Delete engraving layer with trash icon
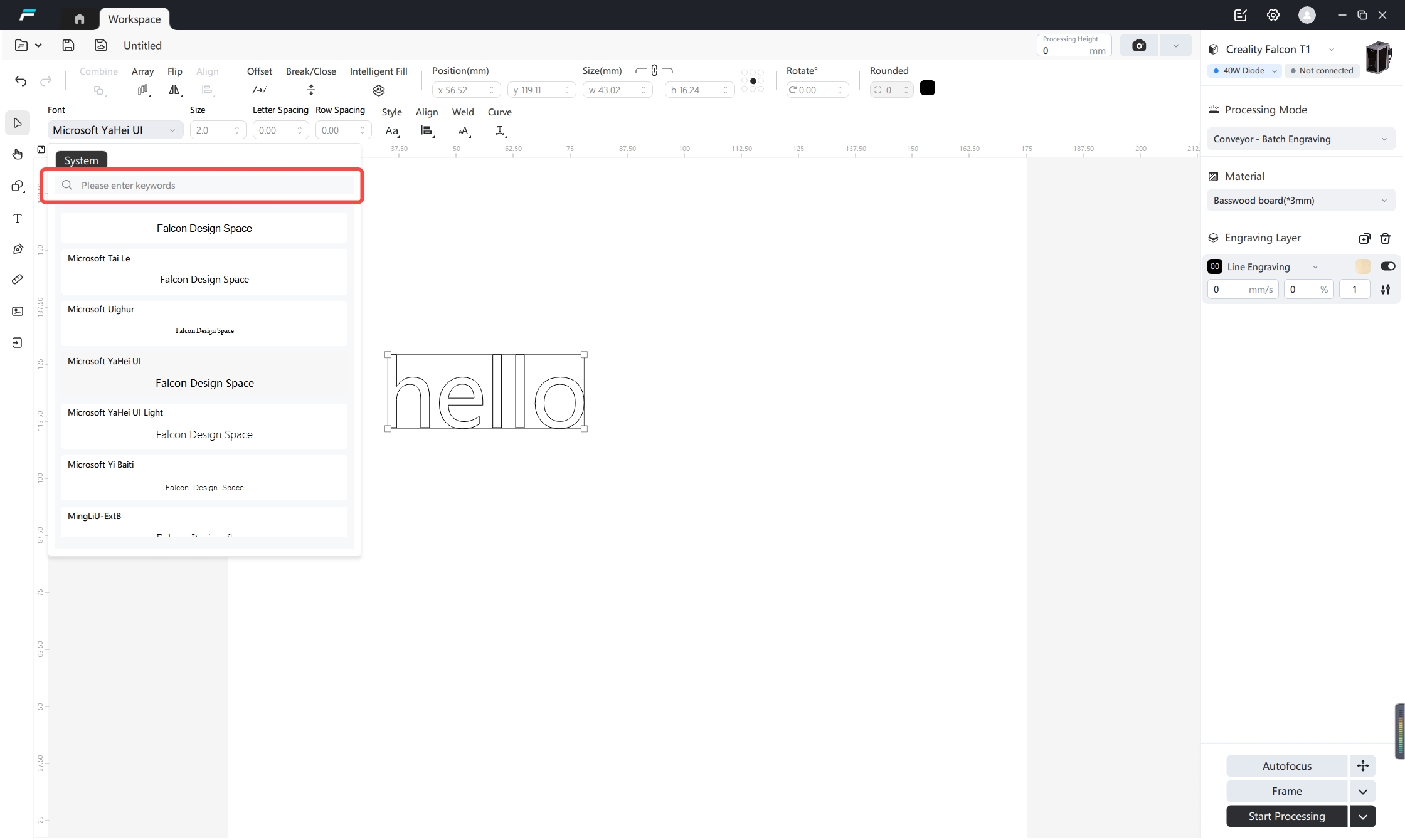The height and width of the screenshot is (840, 1405). [1386, 238]
